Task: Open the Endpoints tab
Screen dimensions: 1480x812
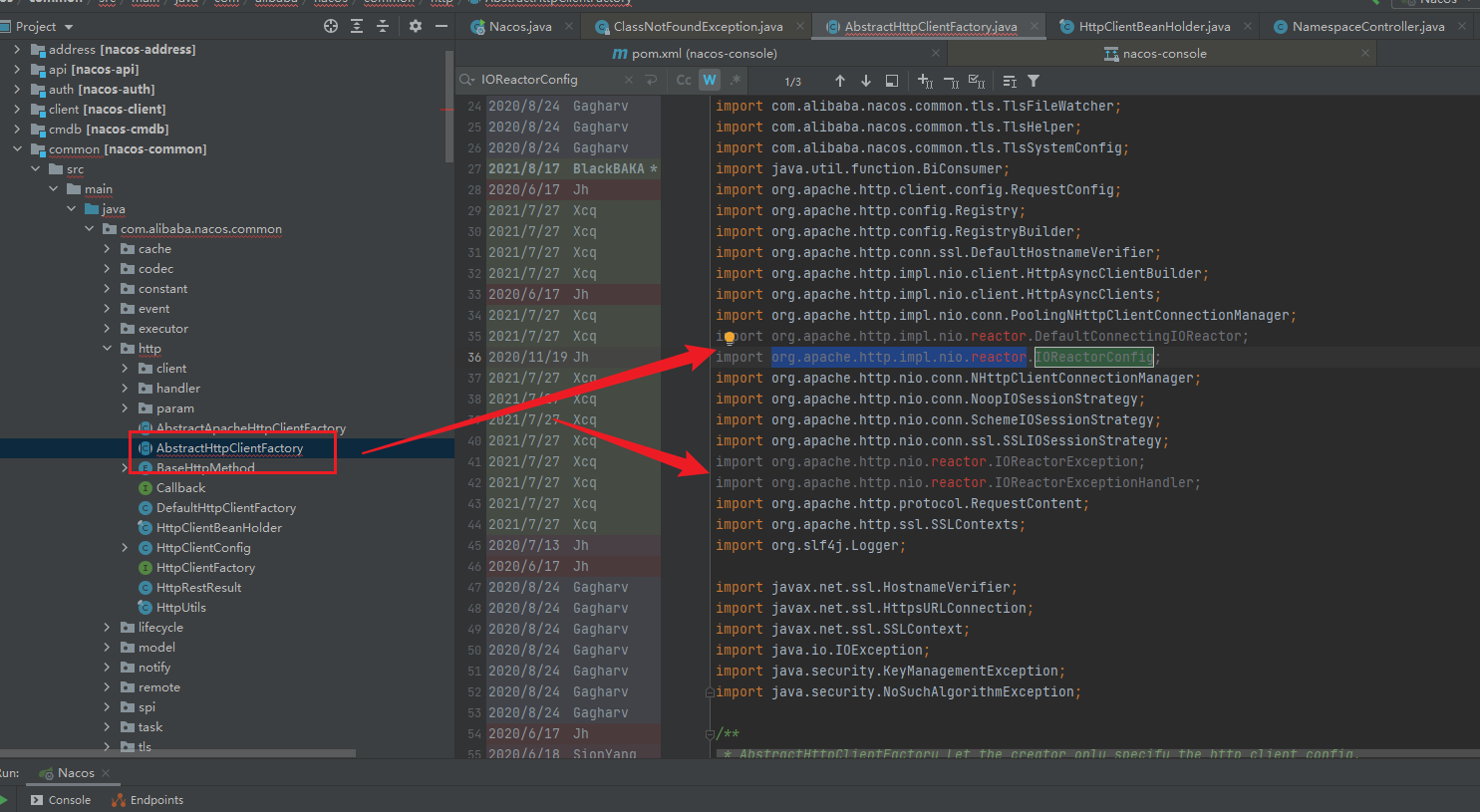Action: point(148,800)
